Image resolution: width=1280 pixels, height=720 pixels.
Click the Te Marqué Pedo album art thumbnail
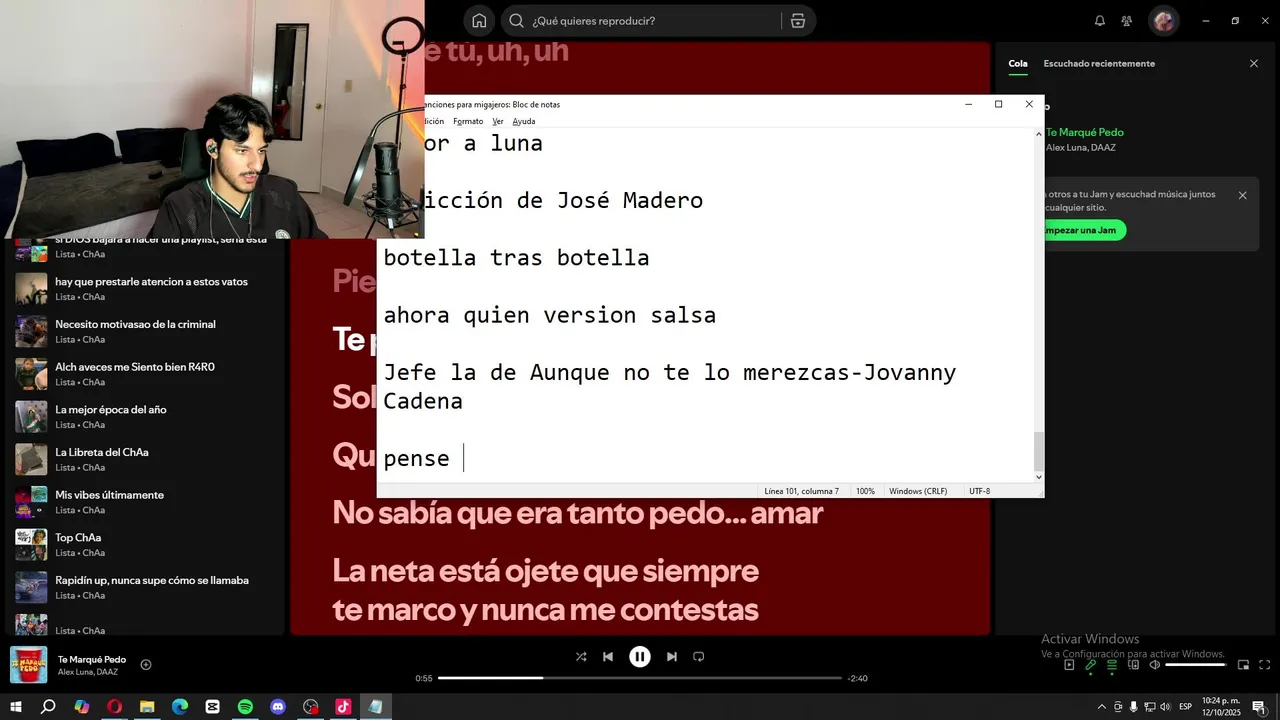pos(29,666)
